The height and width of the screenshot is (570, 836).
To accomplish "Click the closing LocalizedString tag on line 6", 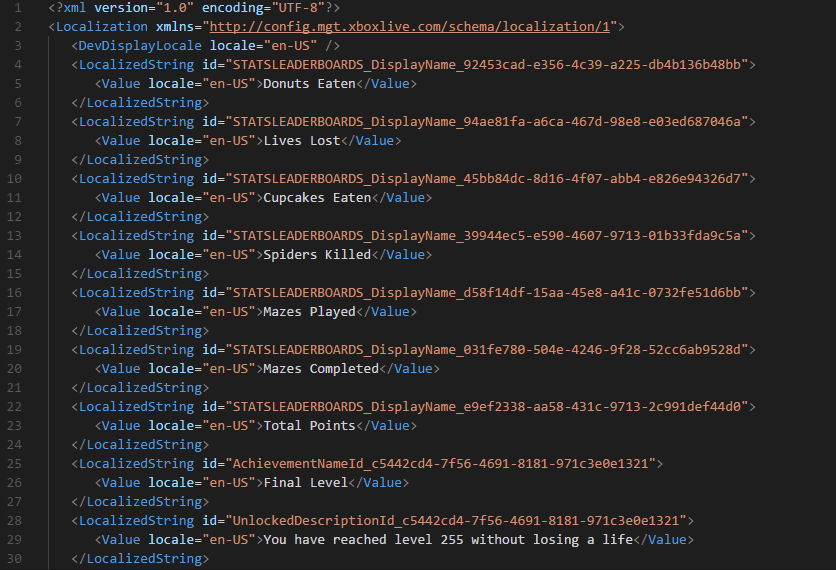I will (140, 103).
